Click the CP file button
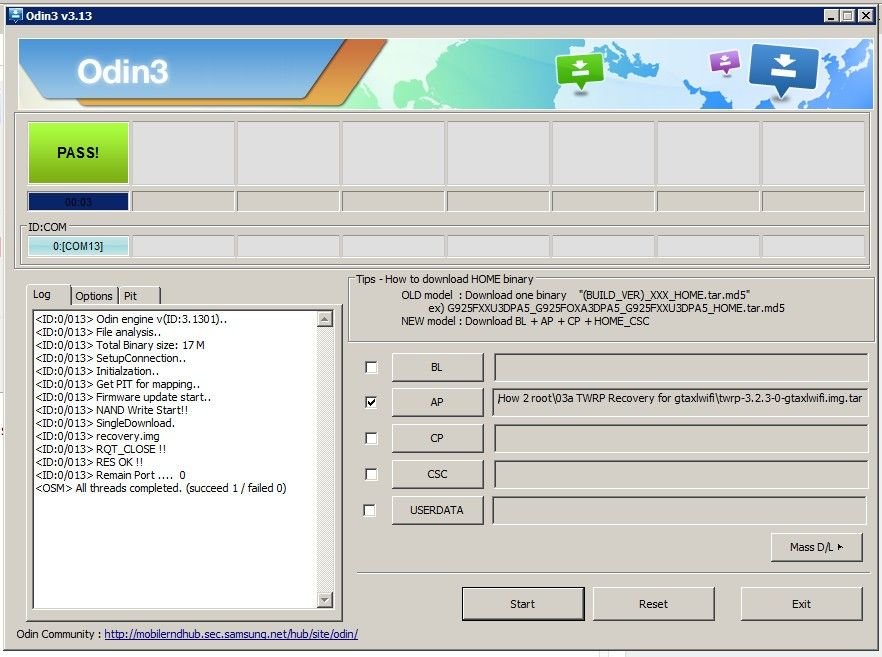882x657 pixels. coord(437,438)
